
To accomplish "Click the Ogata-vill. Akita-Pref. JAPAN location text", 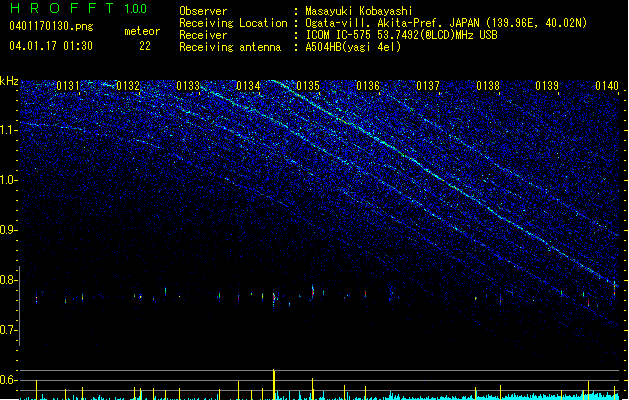I will pyautogui.click(x=446, y=23).
